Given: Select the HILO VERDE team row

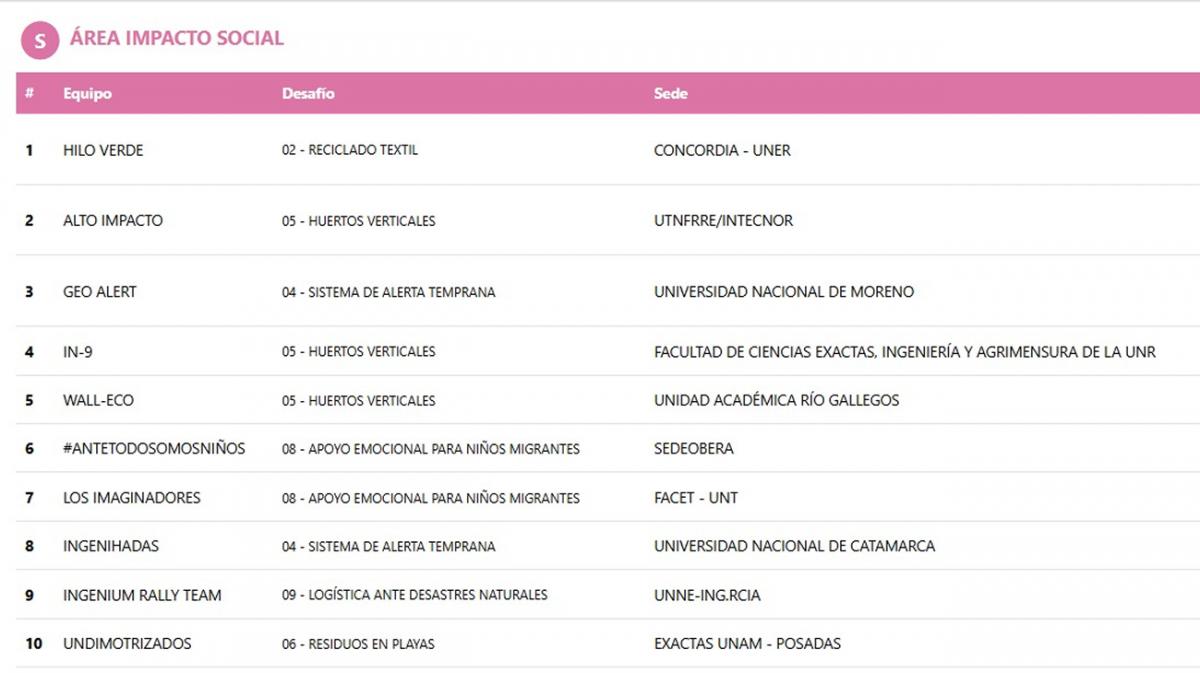Looking at the screenshot, I should coord(103,151).
